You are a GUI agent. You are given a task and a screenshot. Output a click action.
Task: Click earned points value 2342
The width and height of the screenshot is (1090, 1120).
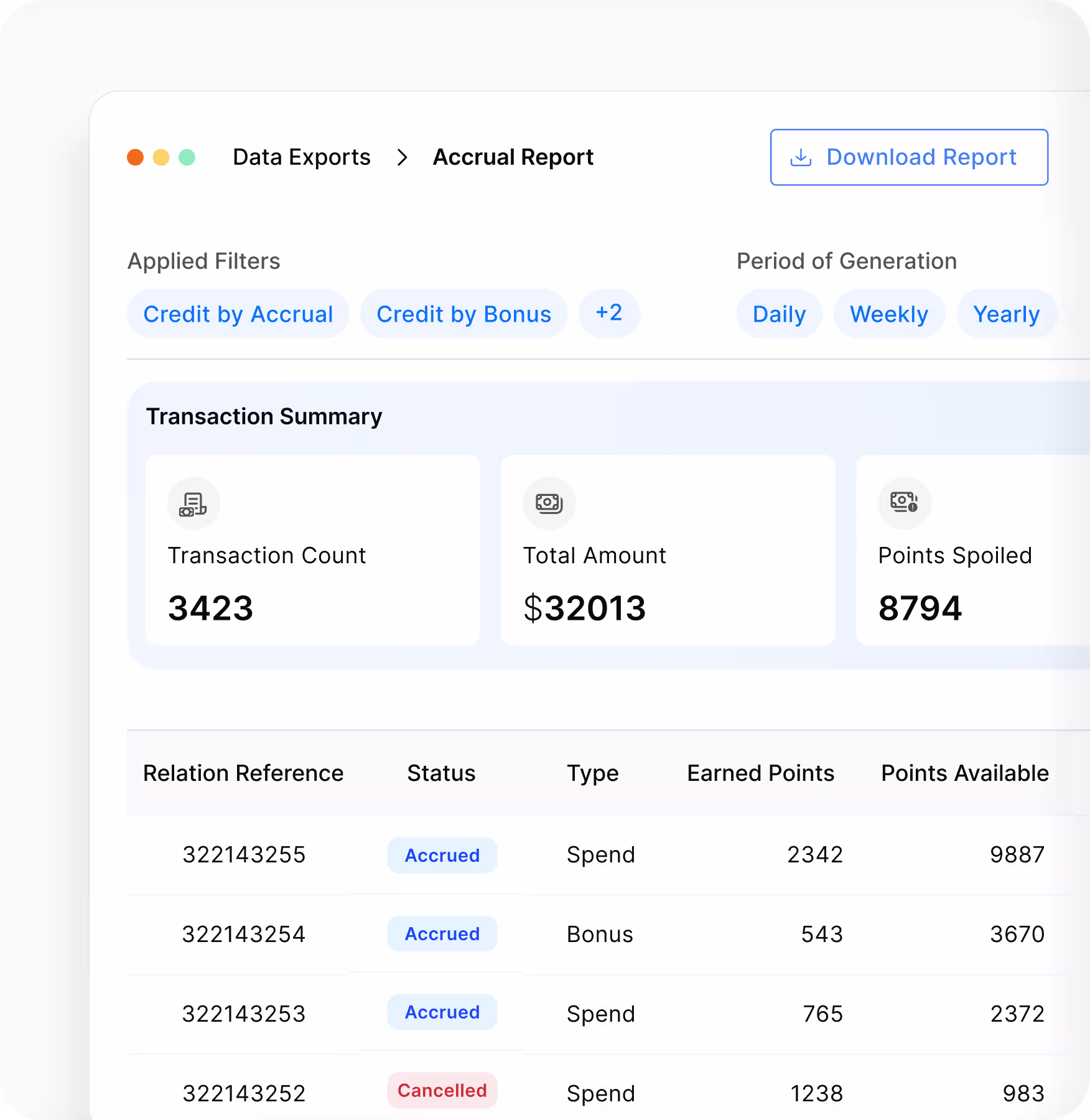tap(815, 855)
